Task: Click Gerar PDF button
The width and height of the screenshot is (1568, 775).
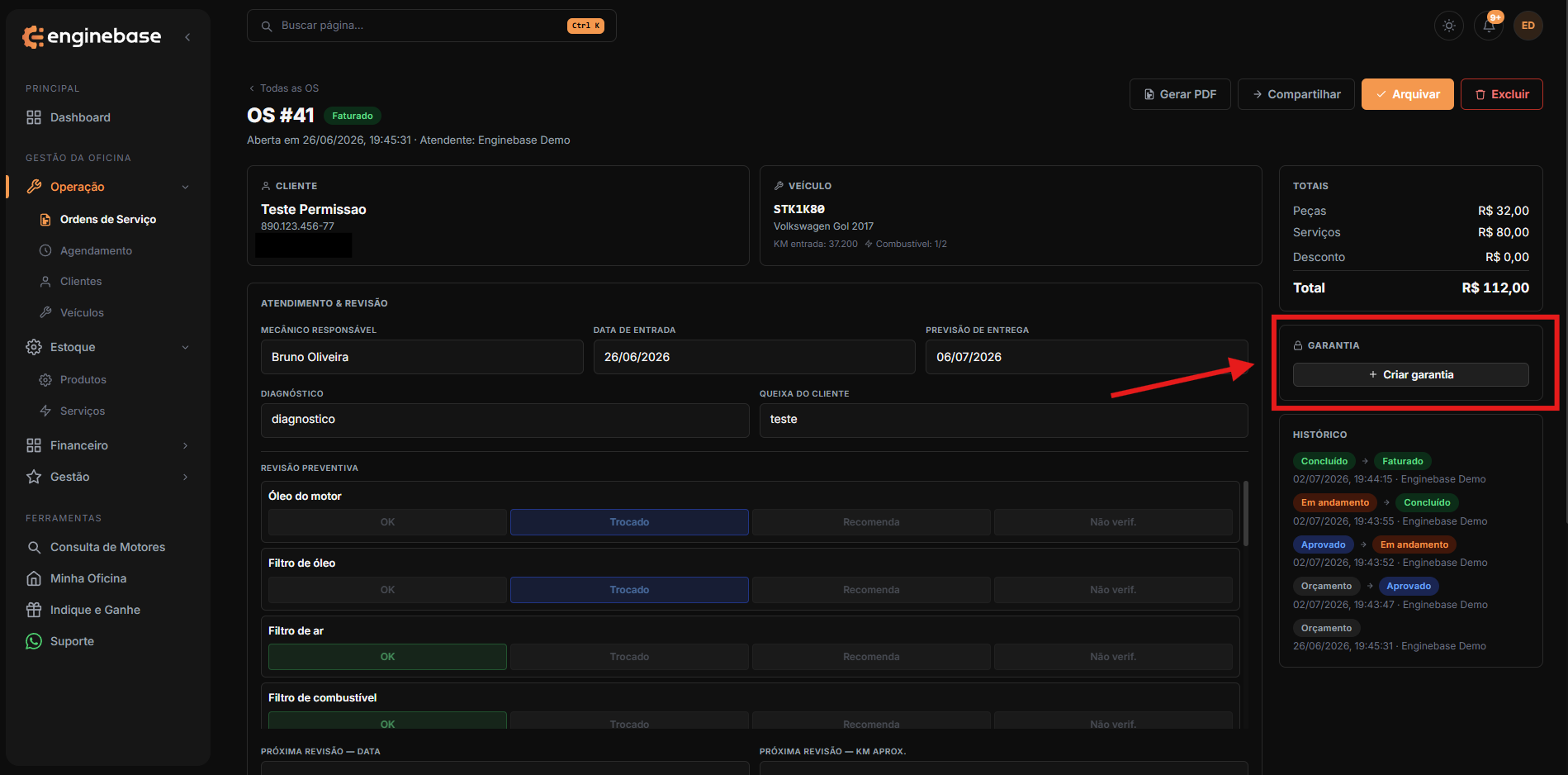Action: (x=1180, y=94)
